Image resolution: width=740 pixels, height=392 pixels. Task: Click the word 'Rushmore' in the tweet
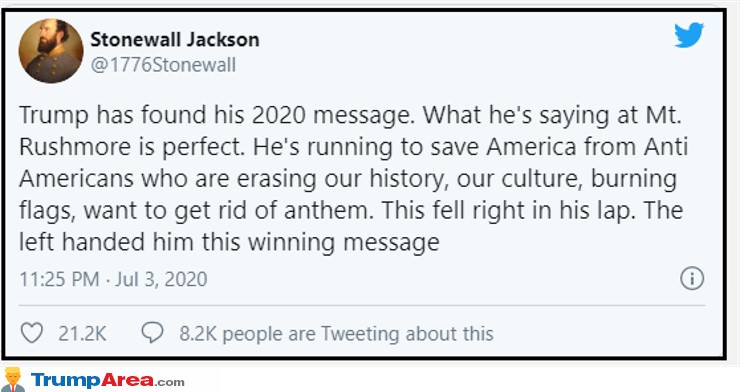[75, 147]
